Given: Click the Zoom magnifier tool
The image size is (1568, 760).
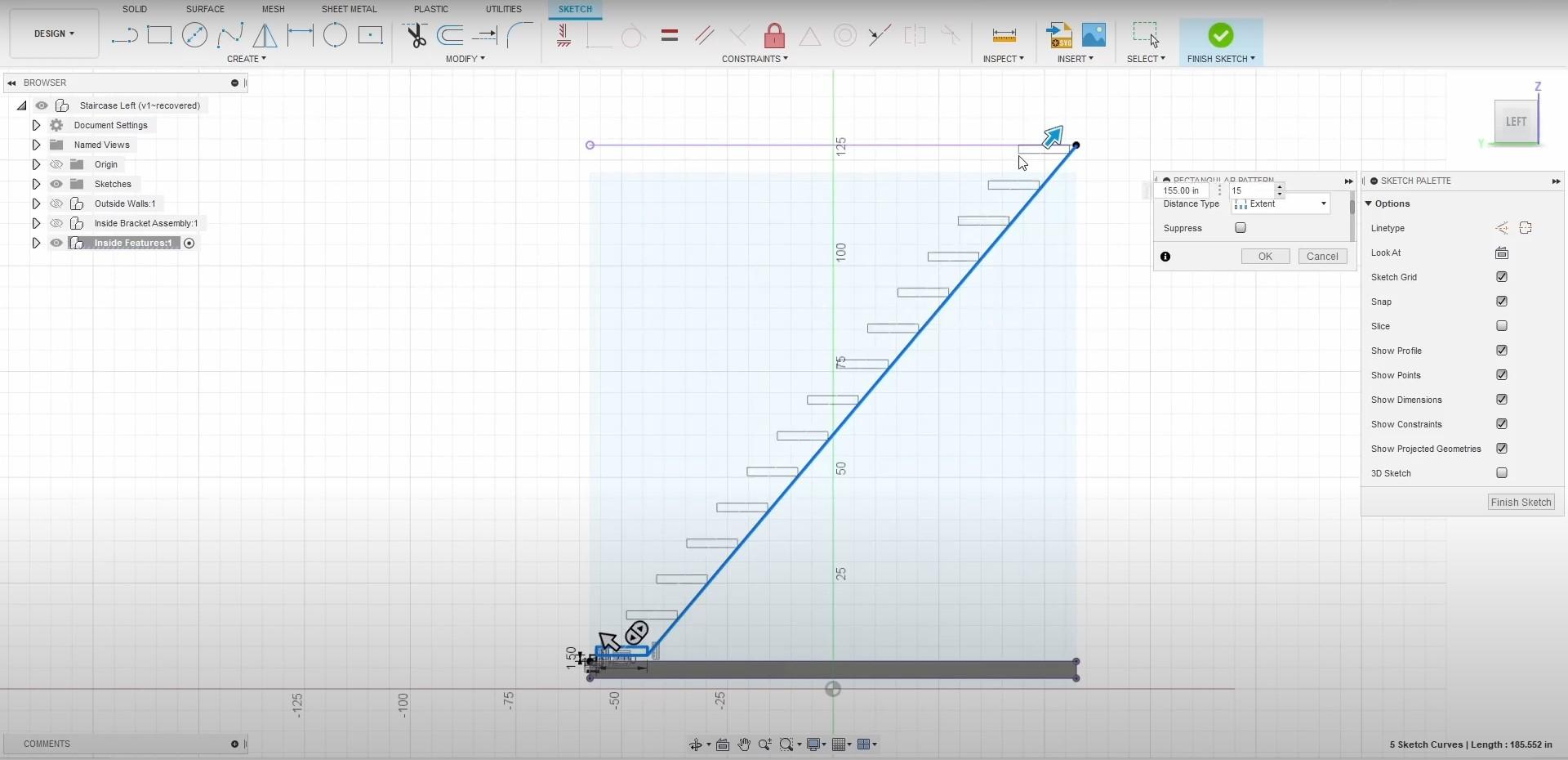Looking at the screenshot, I should click(x=764, y=744).
